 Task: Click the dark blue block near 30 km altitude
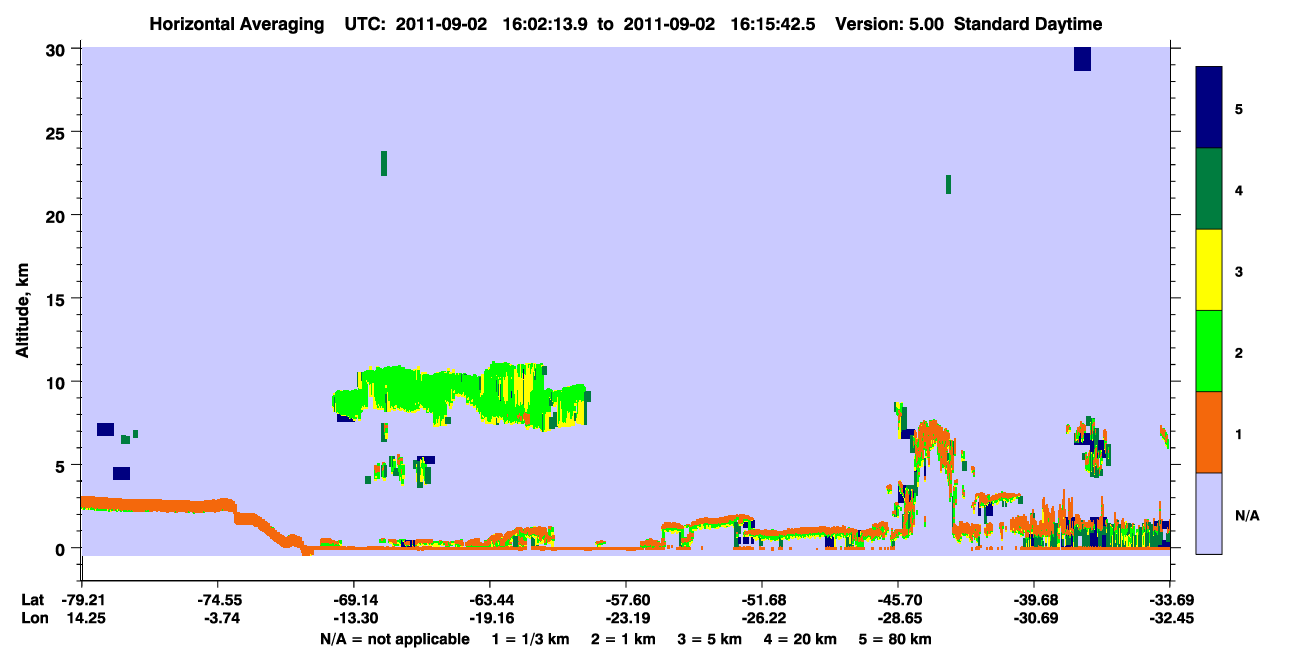(x=1082, y=59)
